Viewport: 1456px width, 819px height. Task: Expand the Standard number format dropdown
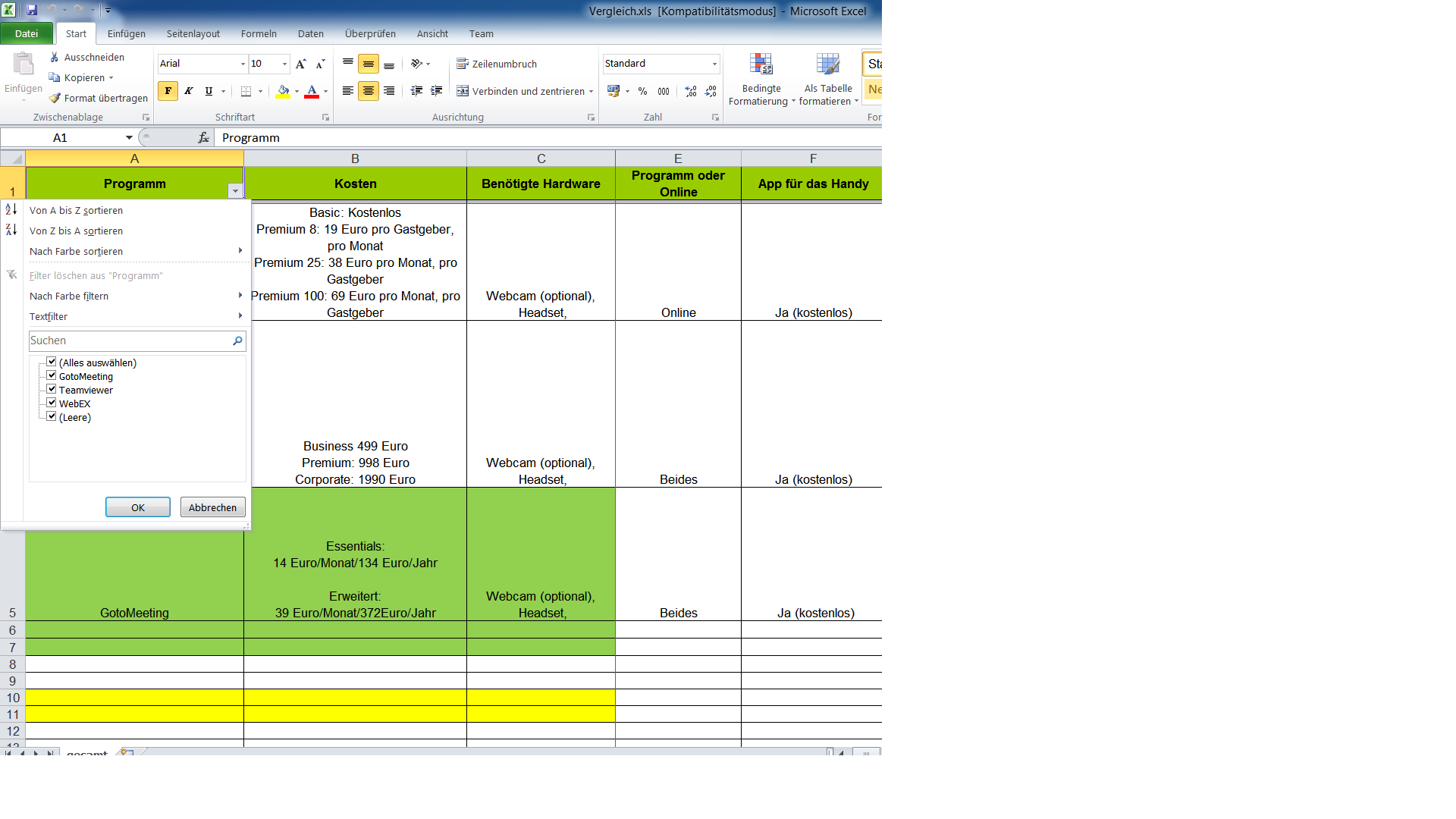714,64
